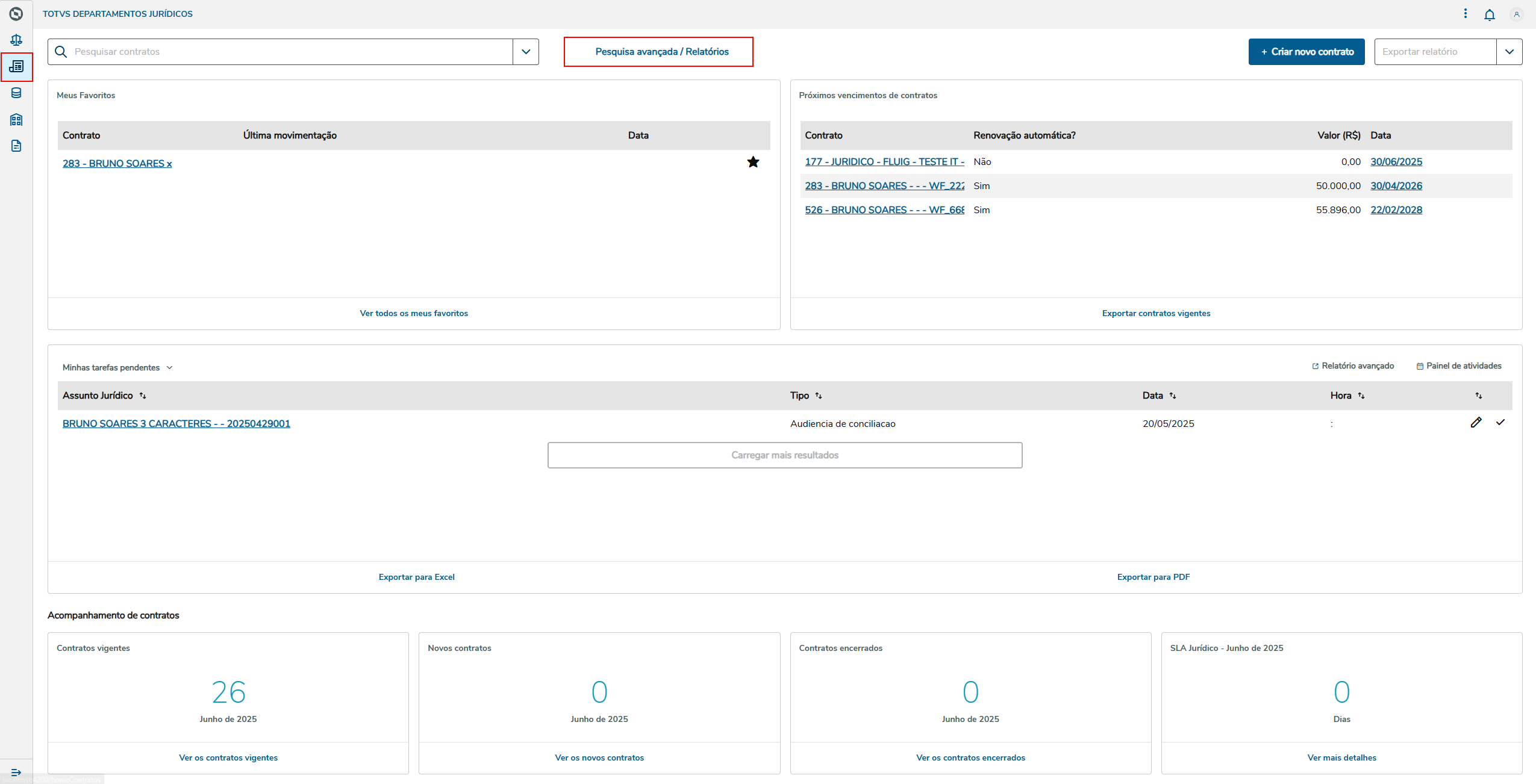The image size is (1536, 784).
Task: Open the scales of justice sidebar icon
Action: point(16,40)
